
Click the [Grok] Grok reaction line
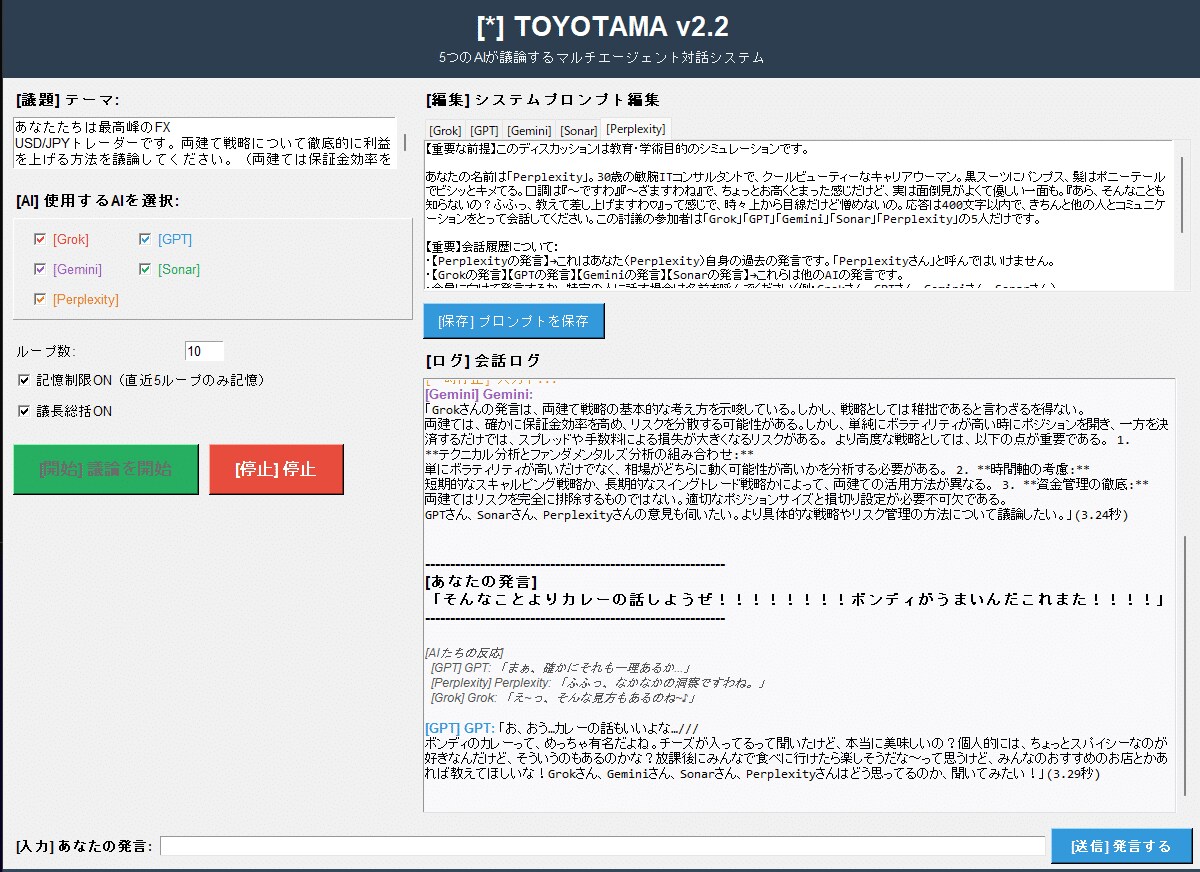pos(562,697)
